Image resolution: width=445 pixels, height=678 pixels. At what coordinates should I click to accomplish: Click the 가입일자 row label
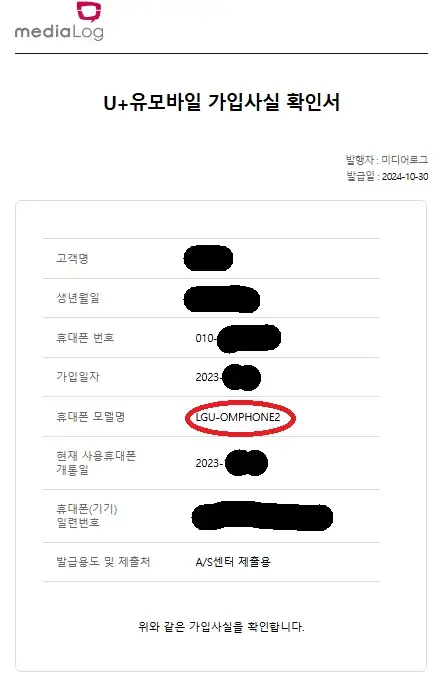(x=78, y=377)
